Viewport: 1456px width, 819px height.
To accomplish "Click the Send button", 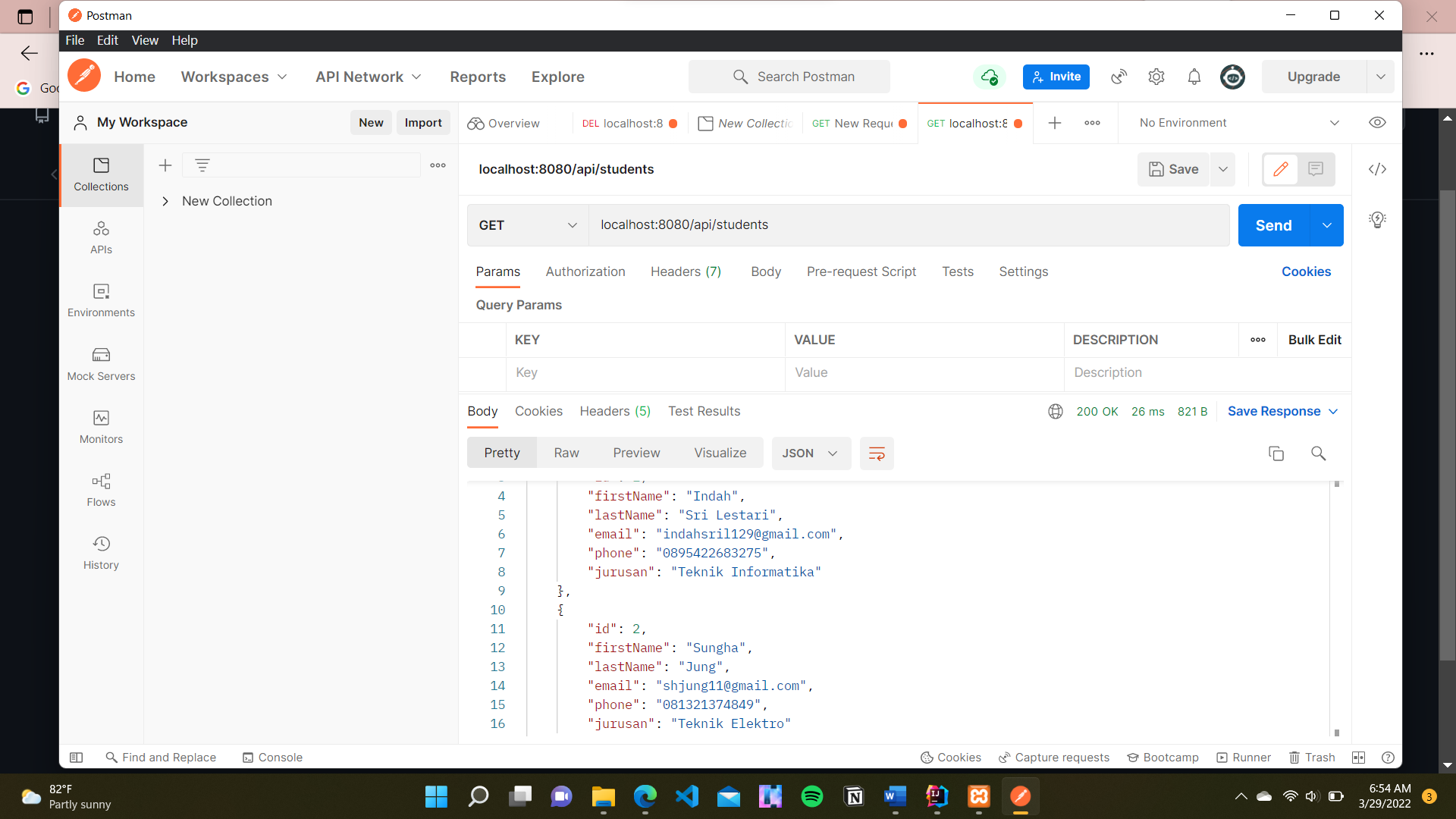I will click(x=1273, y=225).
